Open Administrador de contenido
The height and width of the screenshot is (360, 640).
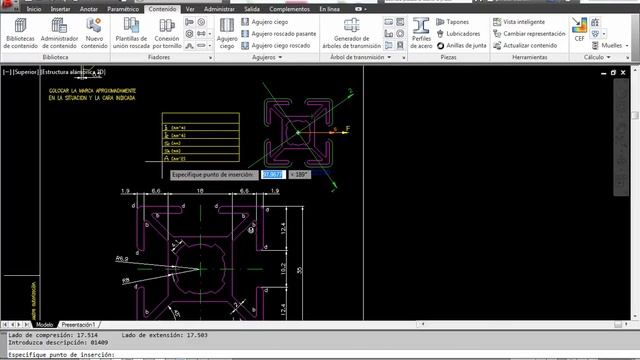pyautogui.click(x=59, y=33)
